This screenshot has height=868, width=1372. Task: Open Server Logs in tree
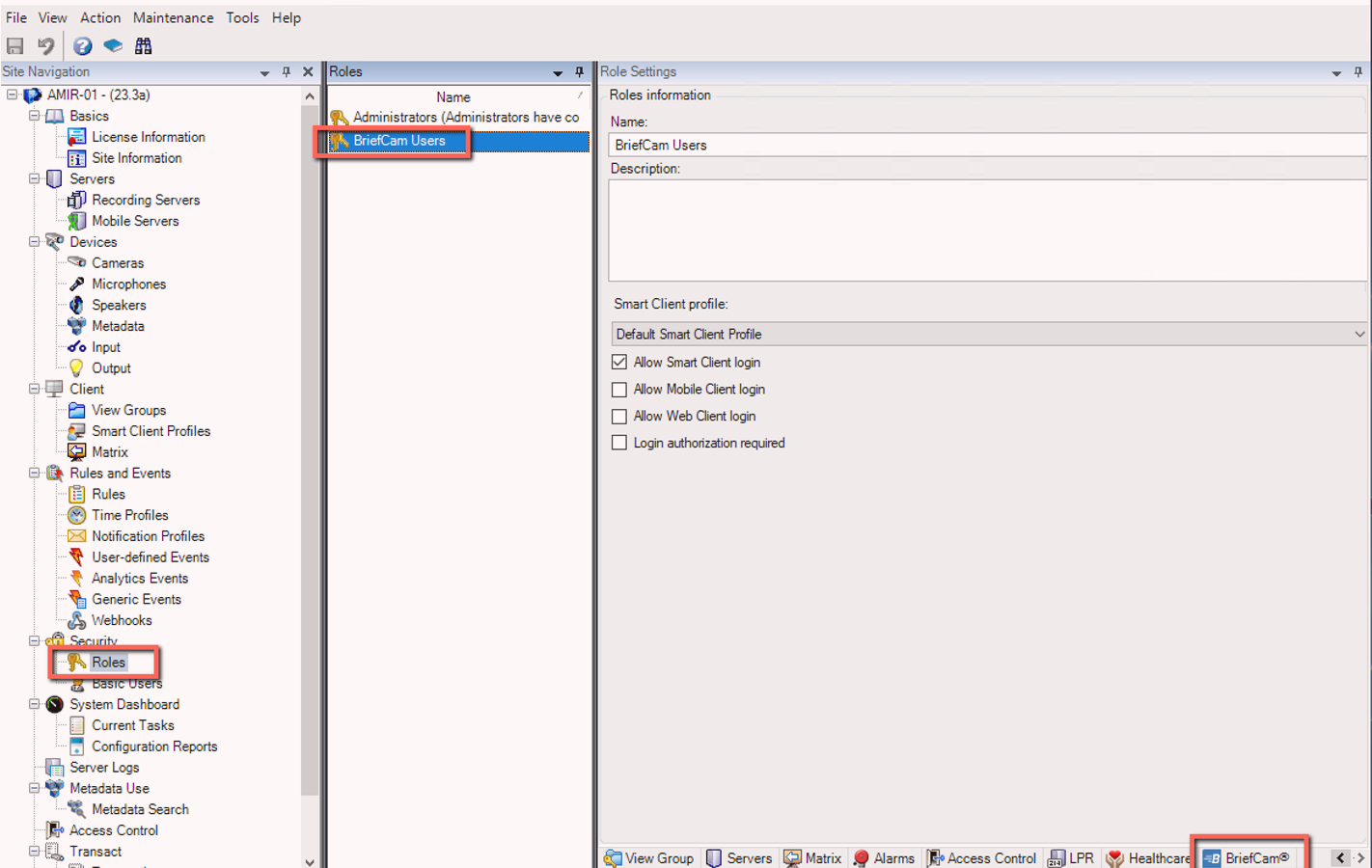(104, 768)
